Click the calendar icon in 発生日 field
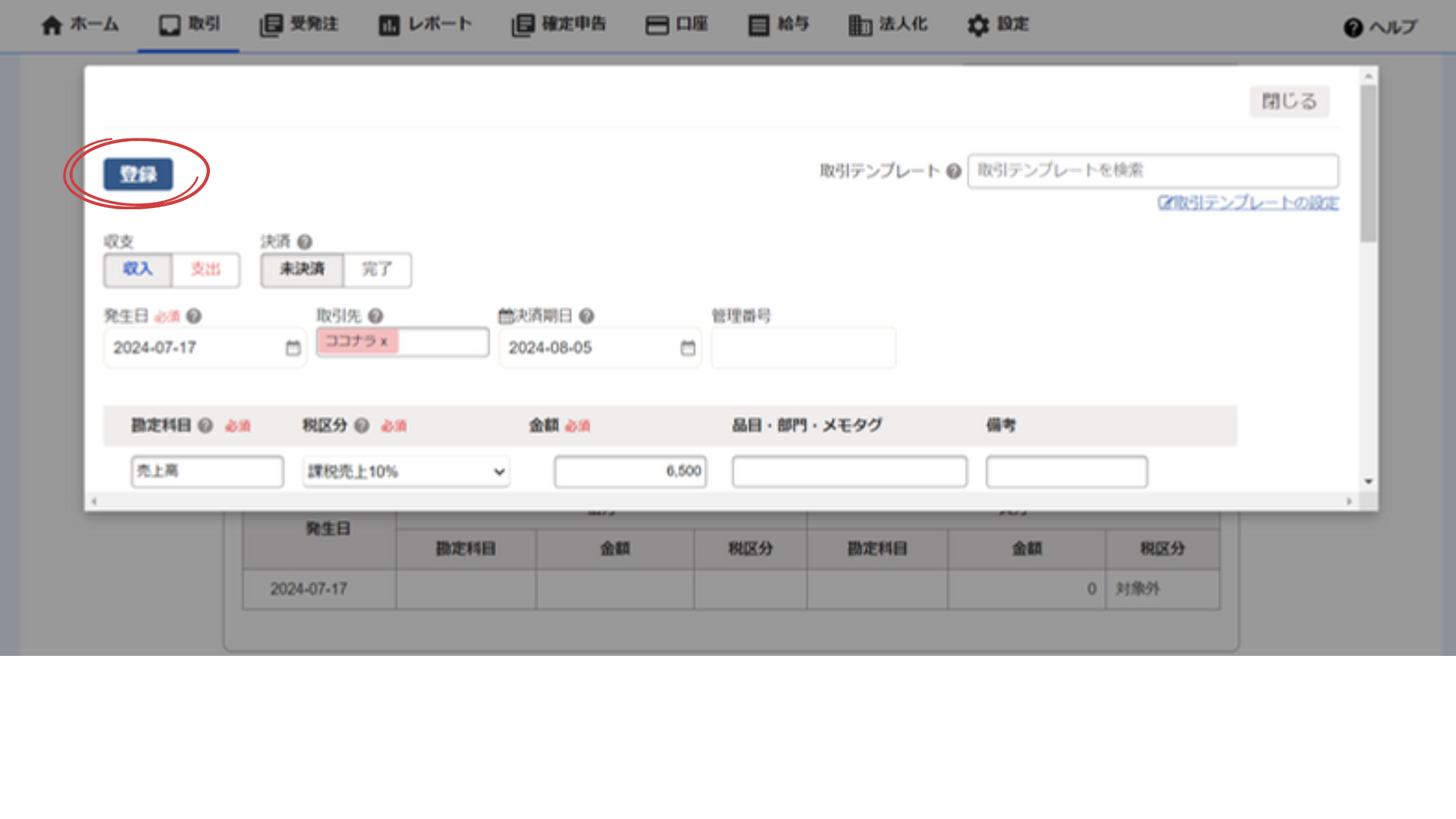 pyautogui.click(x=293, y=348)
